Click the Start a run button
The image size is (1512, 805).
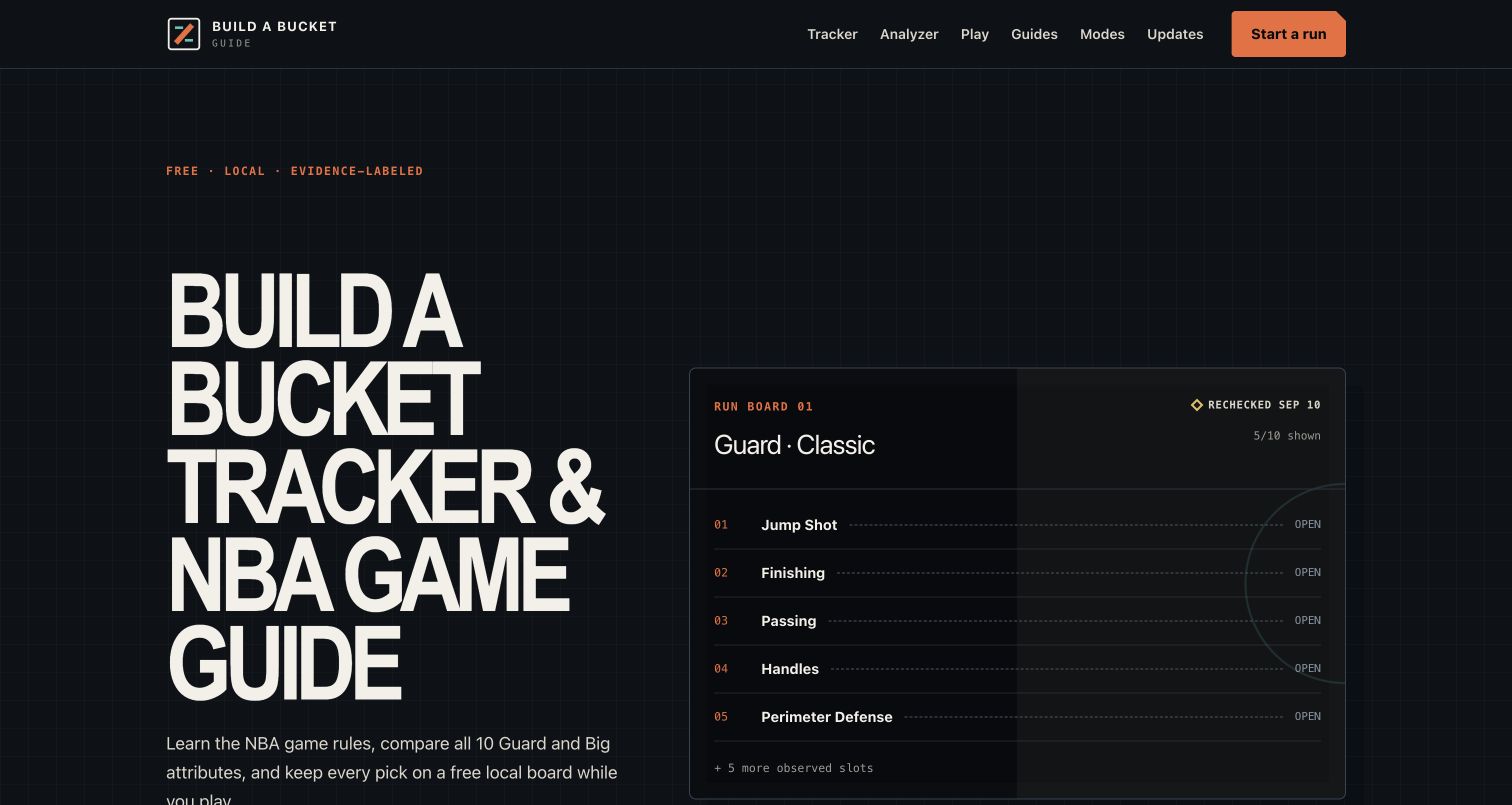pos(1288,34)
